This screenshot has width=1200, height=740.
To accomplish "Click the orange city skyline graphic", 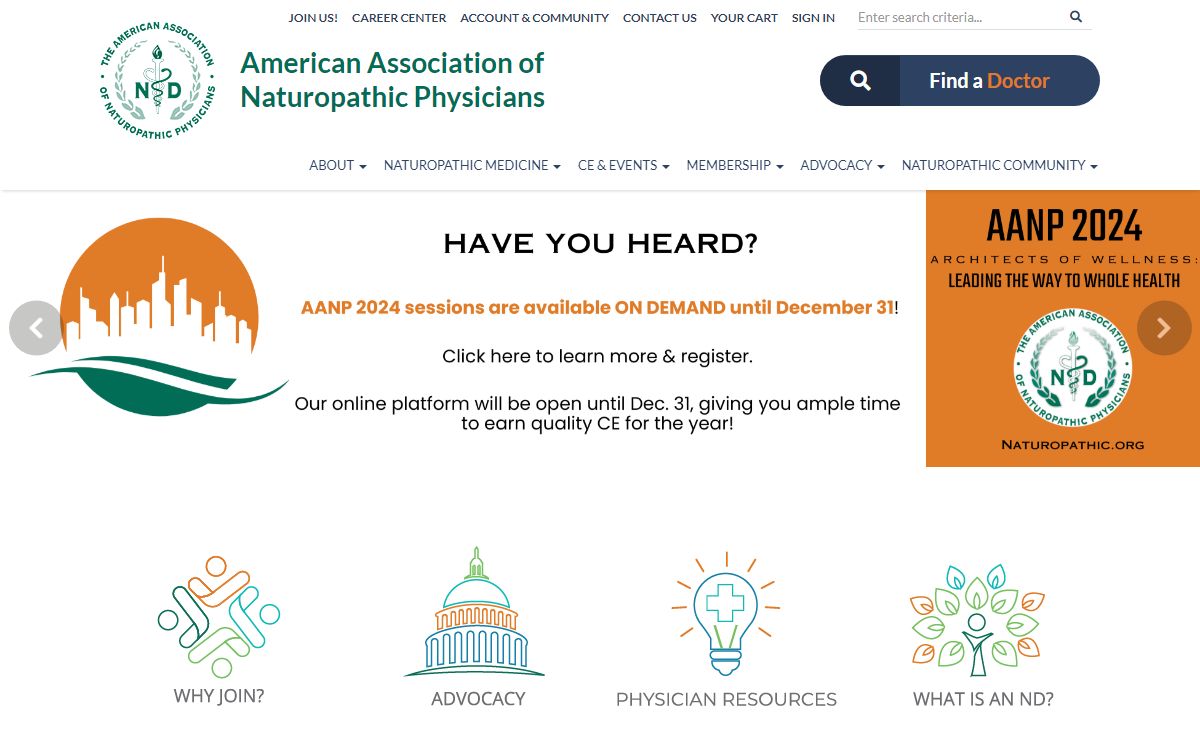I will (159, 317).
